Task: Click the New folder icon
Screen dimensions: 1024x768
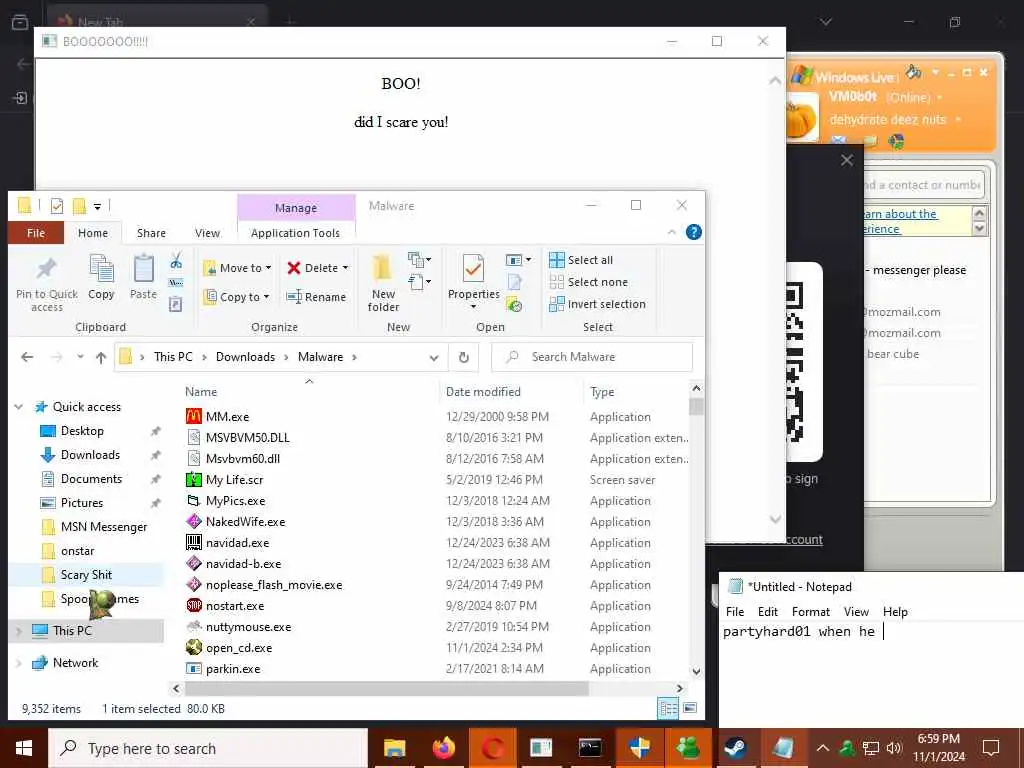Action: (383, 269)
